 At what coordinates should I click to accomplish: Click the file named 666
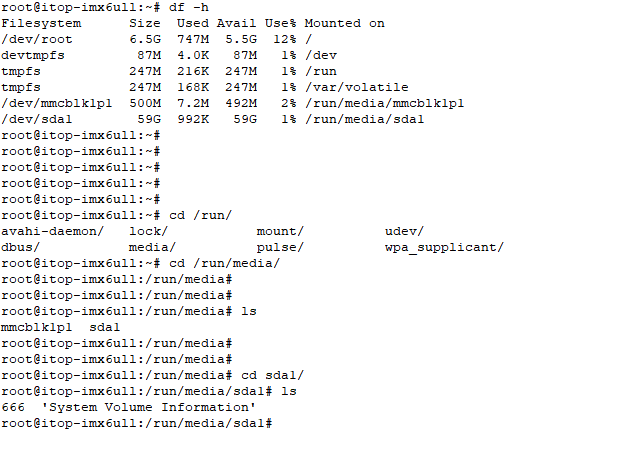pyautogui.click(x=12, y=407)
